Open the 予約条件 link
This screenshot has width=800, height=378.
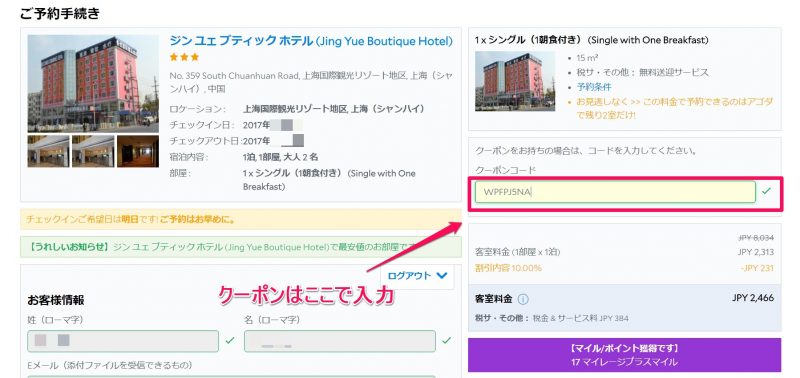[594, 87]
